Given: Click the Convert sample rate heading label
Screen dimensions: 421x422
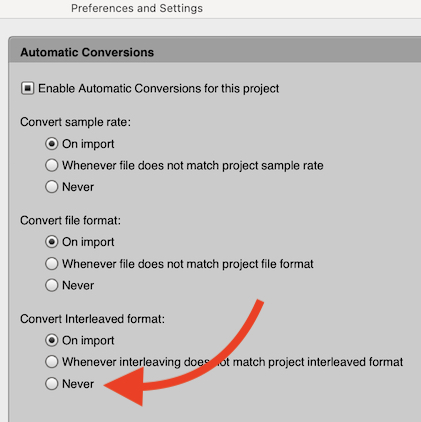Looking at the screenshot, I should (x=76, y=122).
